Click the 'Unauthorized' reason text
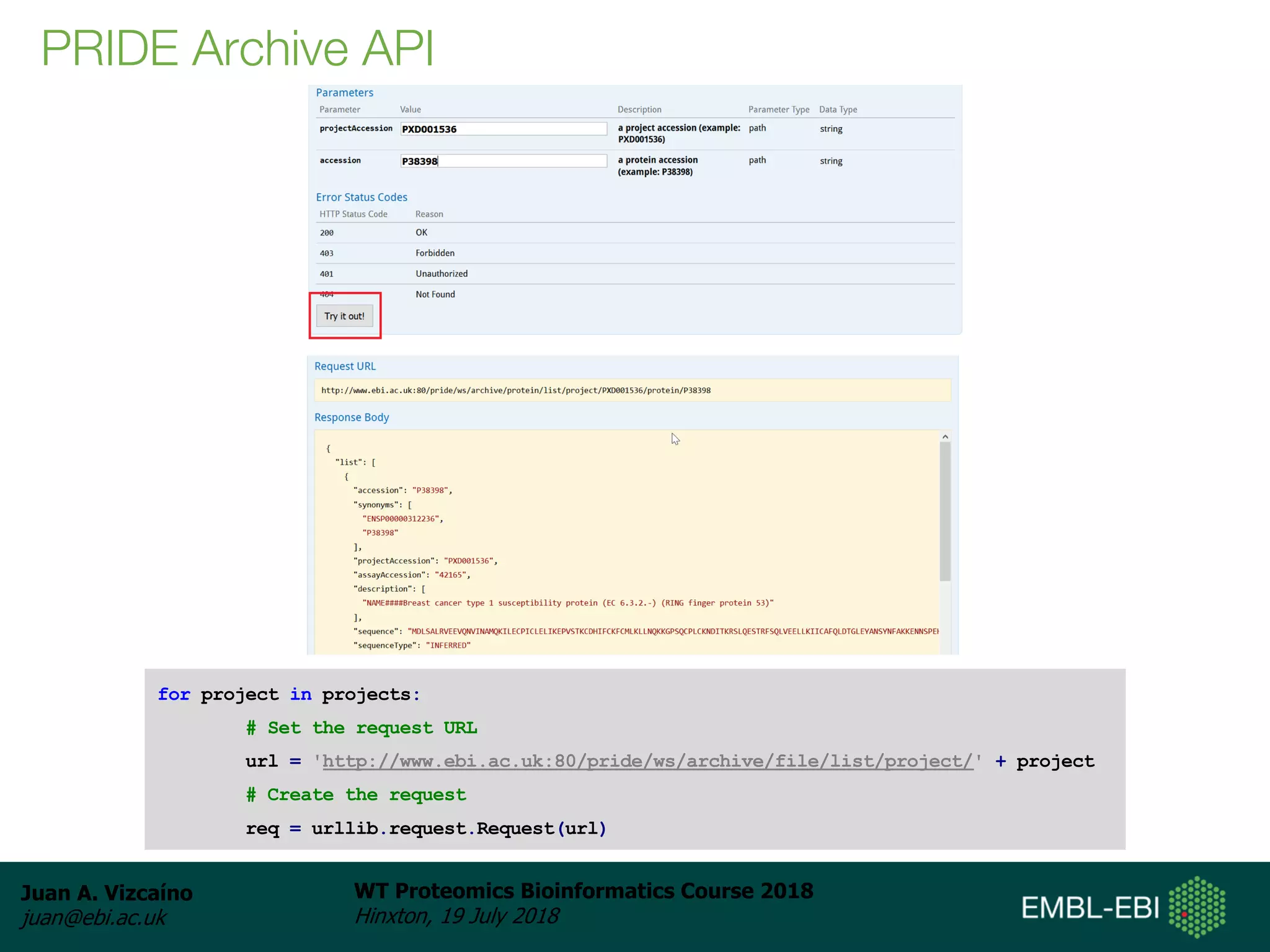Screen dimensions: 1270x952 point(442,273)
